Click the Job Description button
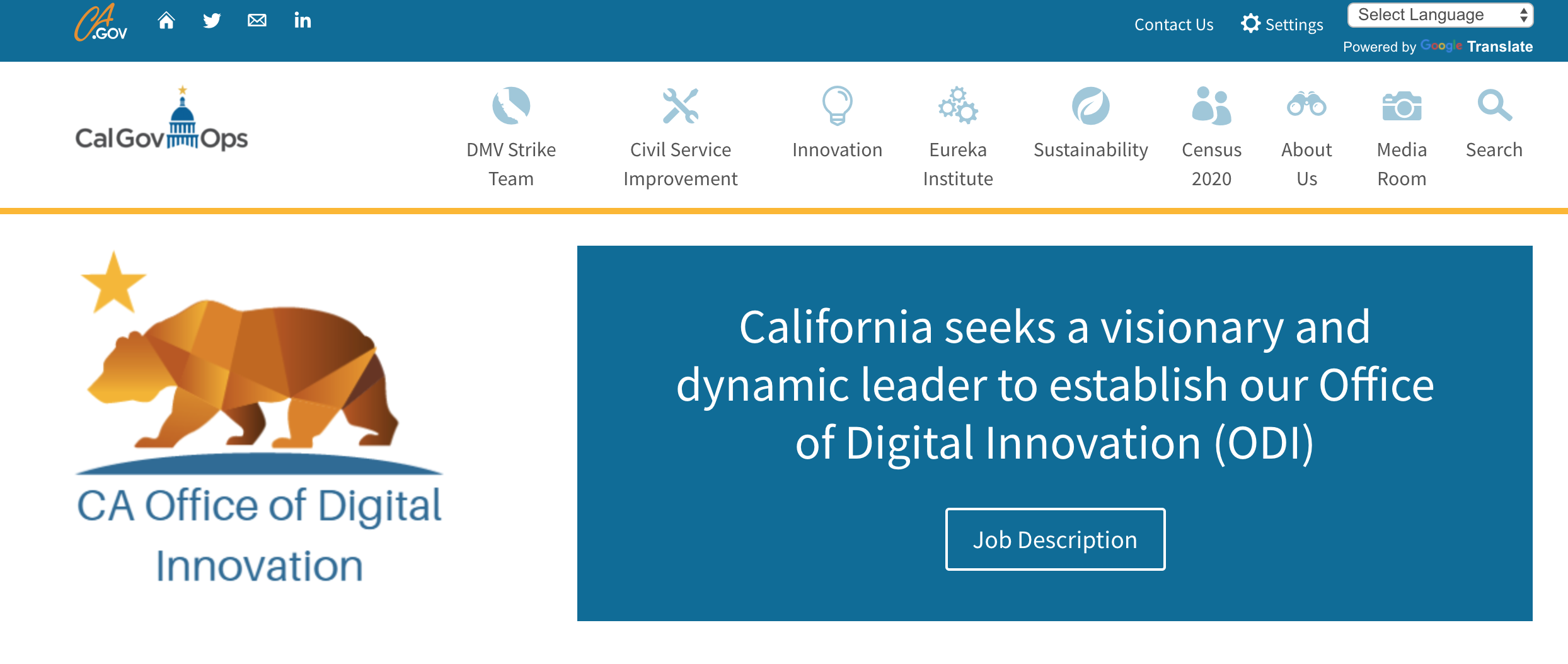Image resolution: width=1568 pixels, height=664 pixels. pos(1055,539)
